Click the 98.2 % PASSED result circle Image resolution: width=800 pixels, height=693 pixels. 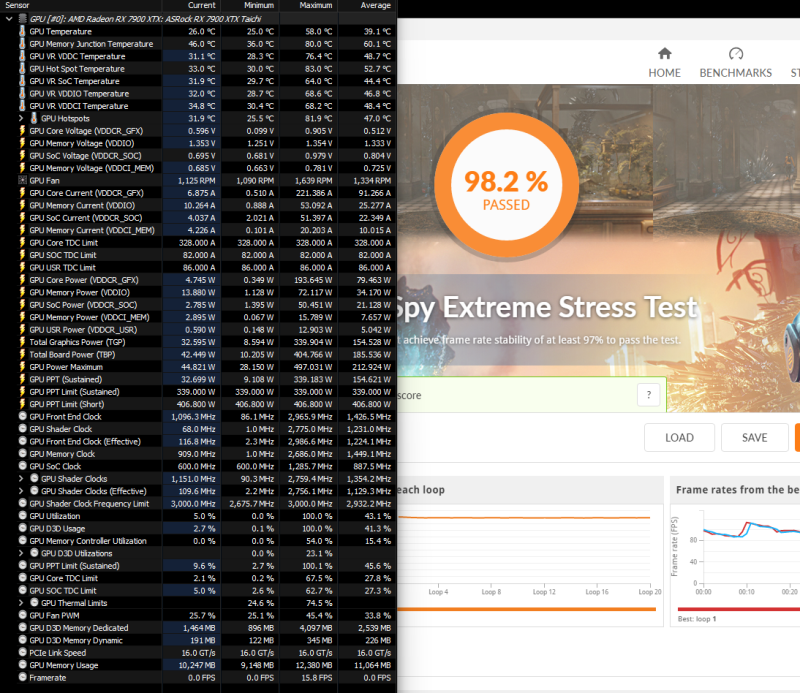tap(506, 186)
